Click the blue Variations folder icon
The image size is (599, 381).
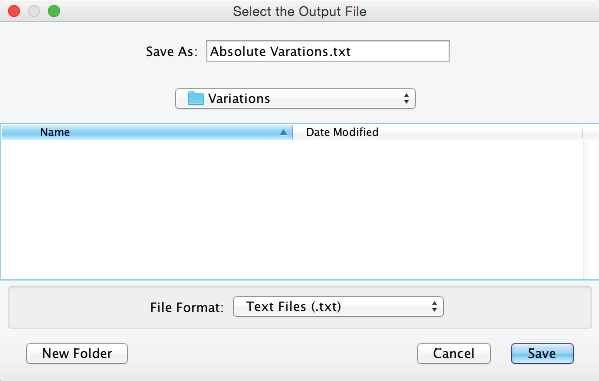click(196, 98)
